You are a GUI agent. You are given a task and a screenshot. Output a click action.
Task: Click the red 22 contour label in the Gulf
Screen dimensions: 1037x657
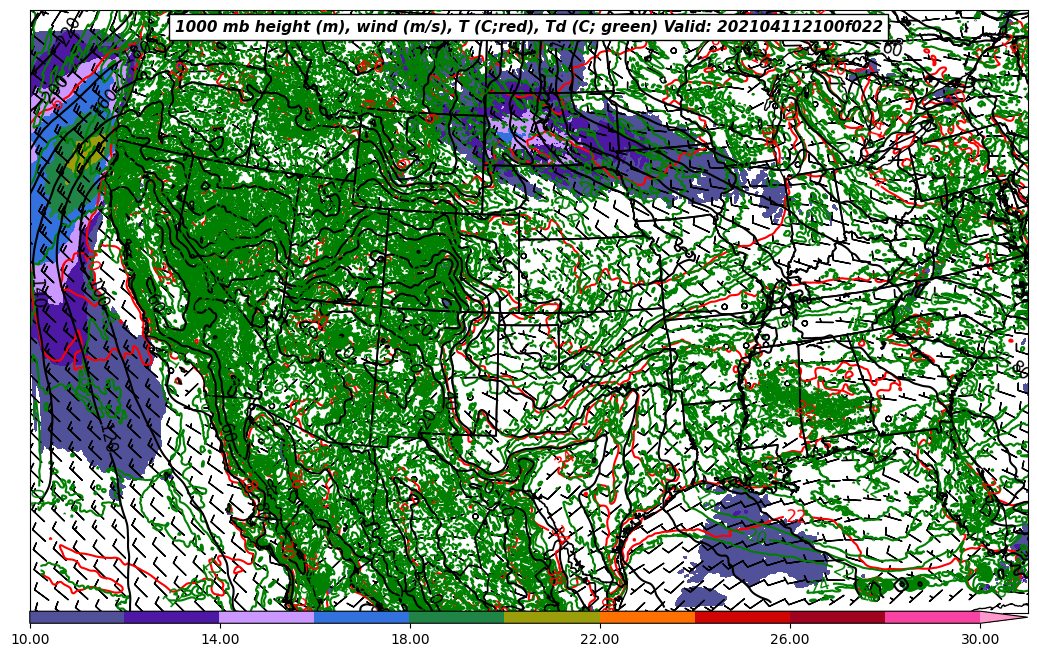point(796,517)
